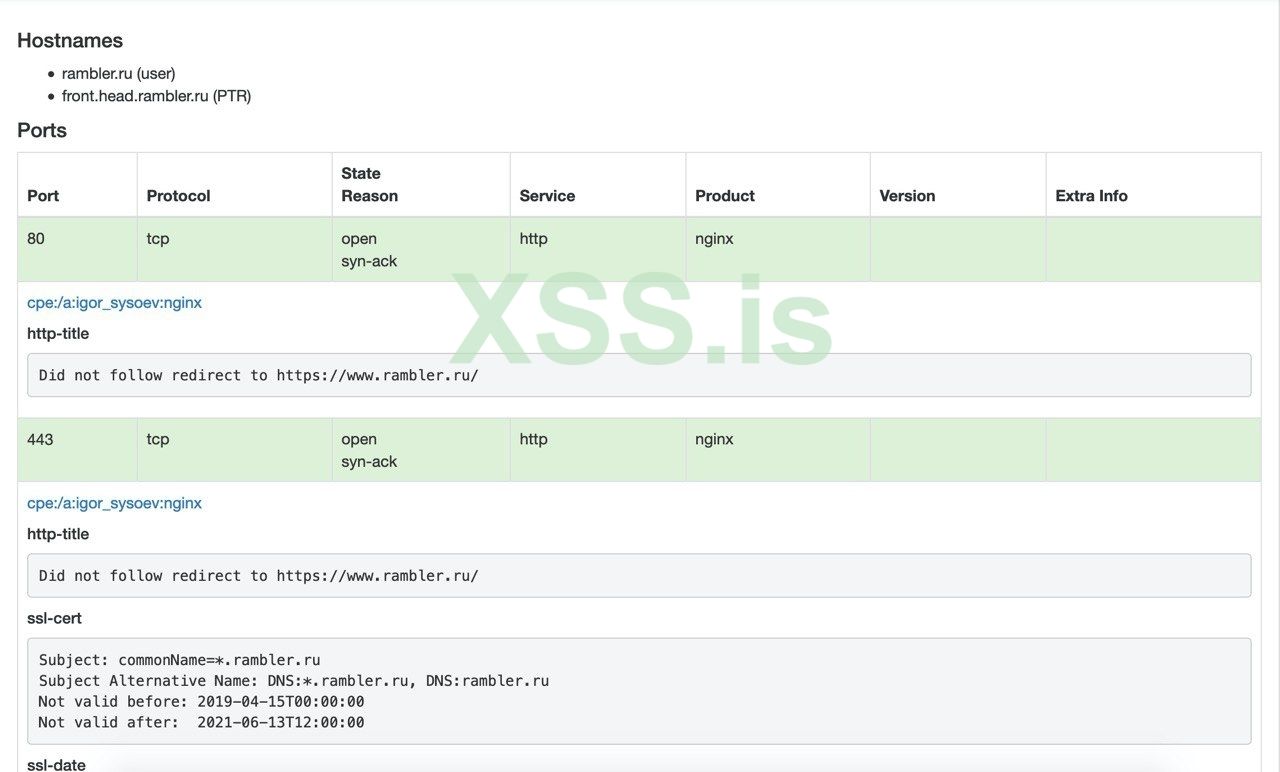Click the open state in port 80 row

[359, 239]
